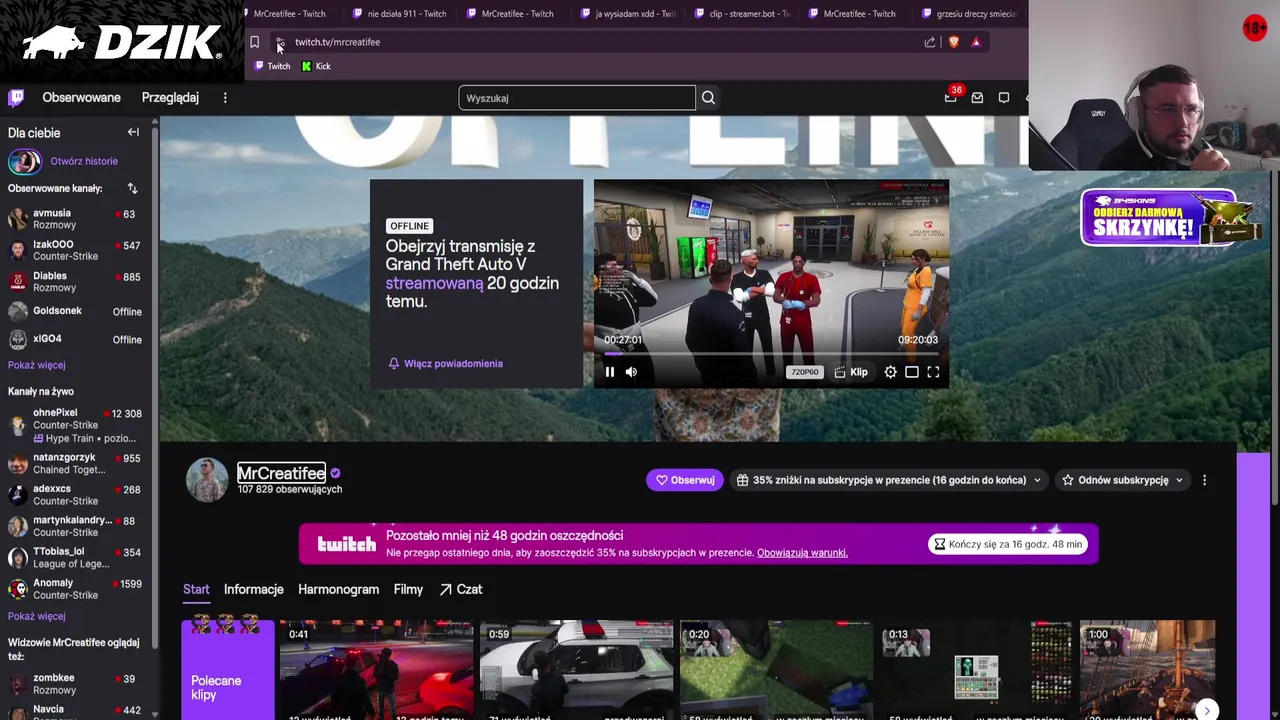Viewport: 1280px width, 720px height.
Task: Switch to the 'clip - streamer.bot' browser tab
Action: [742, 14]
